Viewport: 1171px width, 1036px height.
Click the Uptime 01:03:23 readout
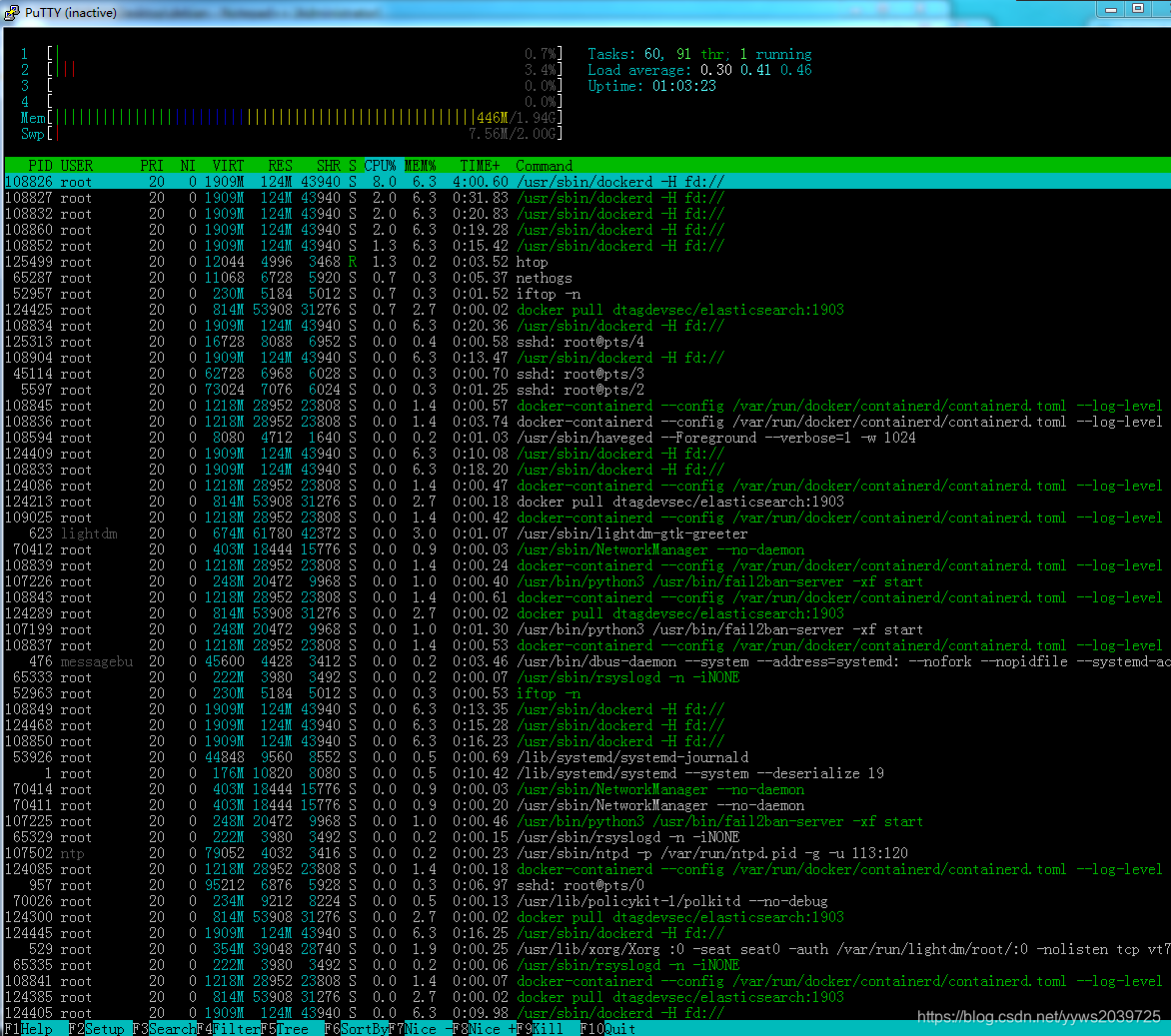(x=651, y=86)
